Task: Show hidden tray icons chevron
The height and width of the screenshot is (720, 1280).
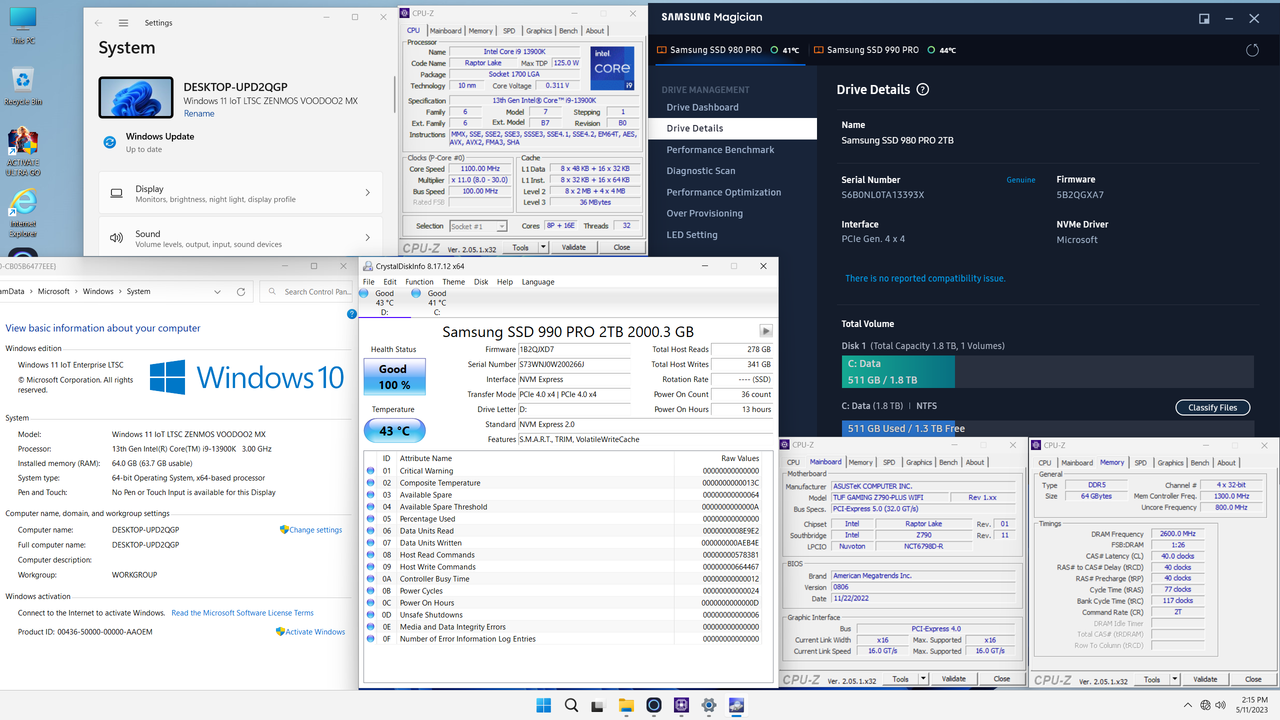Action: [x=1188, y=705]
